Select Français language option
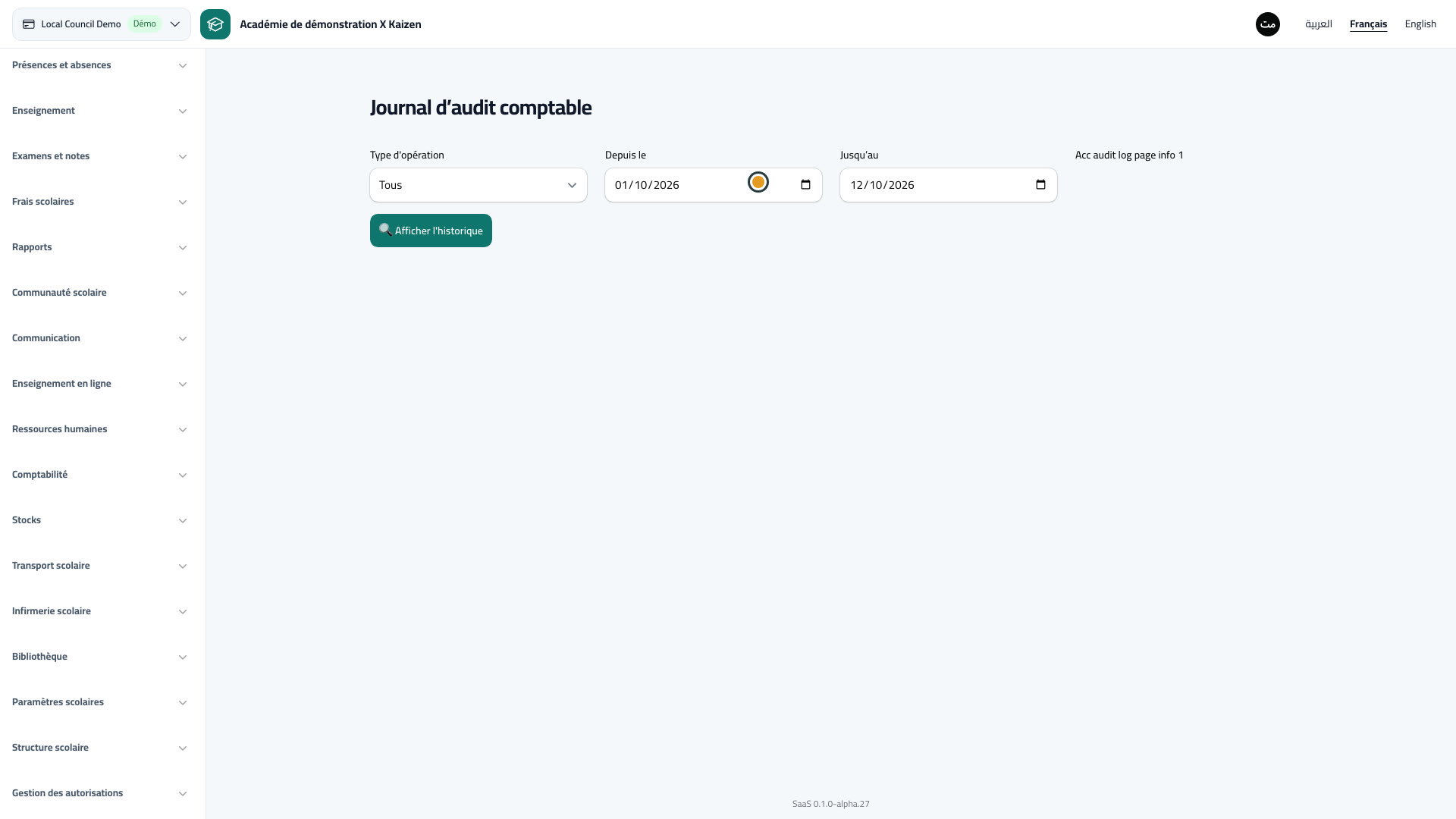The width and height of the screenshot is (1456, 819). point(1368,24)
